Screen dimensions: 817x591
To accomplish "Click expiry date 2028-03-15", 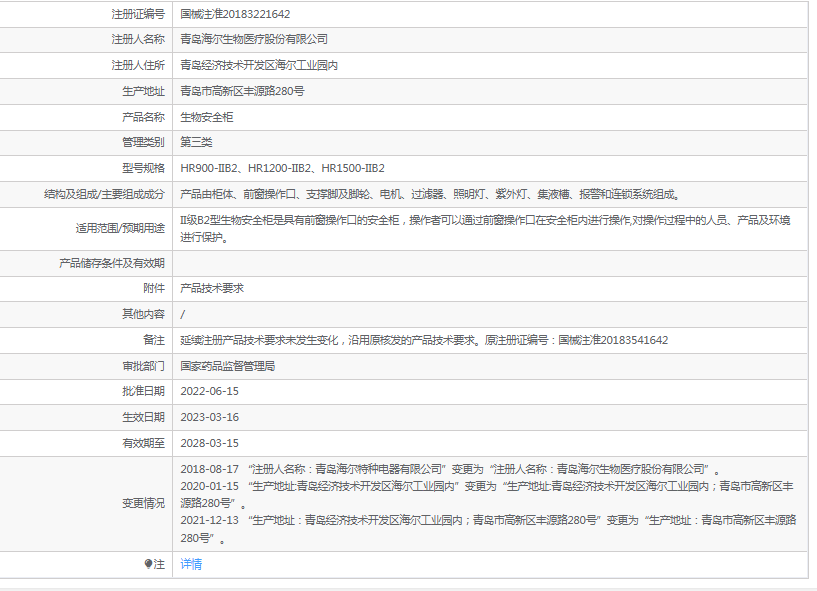I will point(209,443).
